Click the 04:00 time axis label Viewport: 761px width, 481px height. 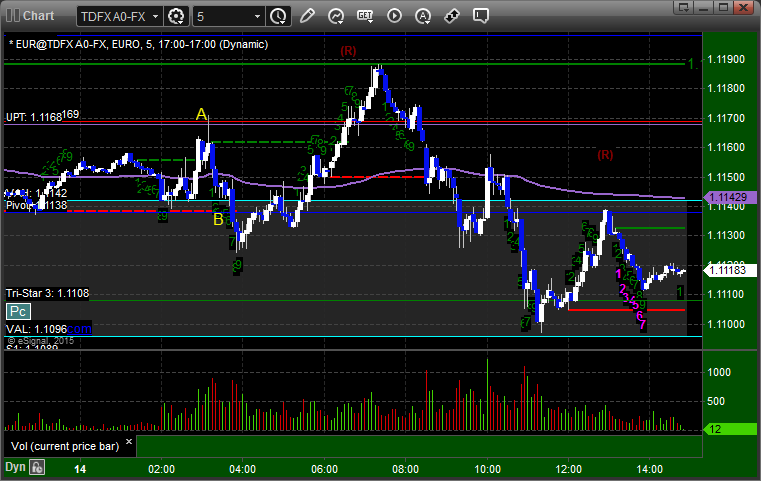click(243, 469)
